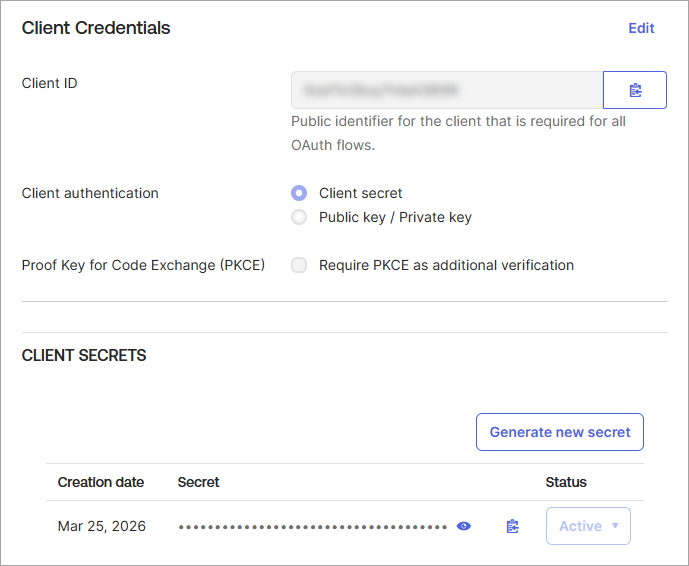Click the Proof Key for Code Exchange label
This screenshot has height=566, width=689.
(x=143, y=265)
